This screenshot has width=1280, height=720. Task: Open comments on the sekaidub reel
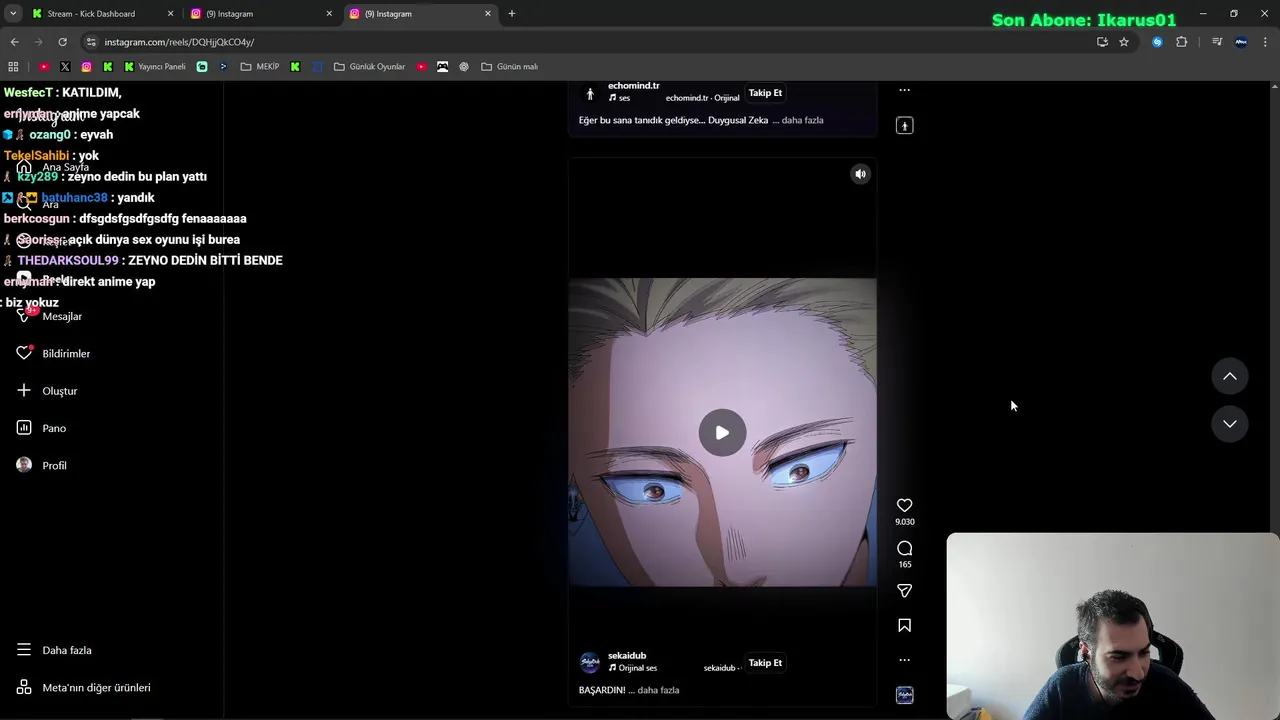coord(904,548)
